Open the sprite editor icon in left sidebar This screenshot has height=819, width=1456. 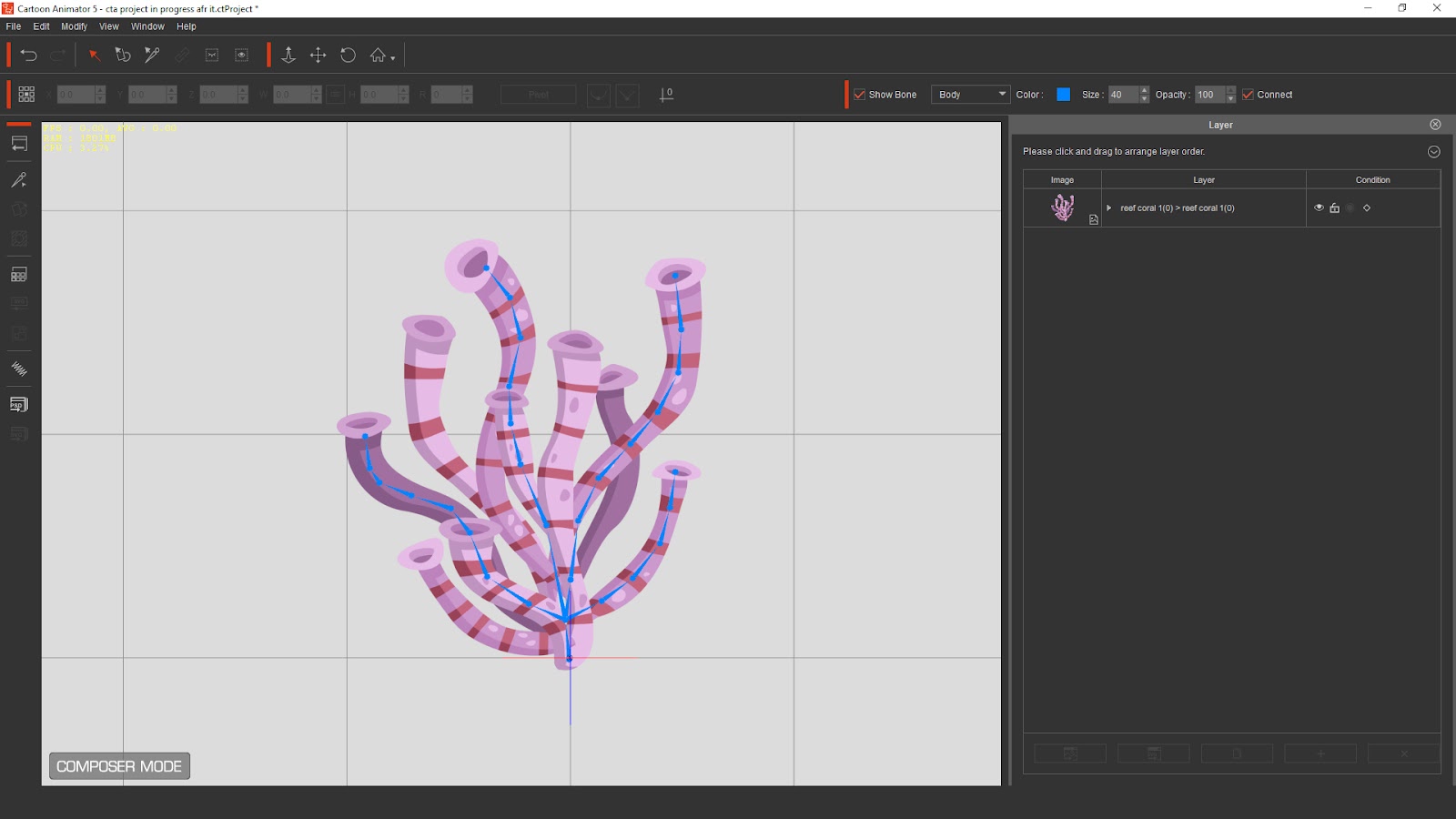click(18, 274)
